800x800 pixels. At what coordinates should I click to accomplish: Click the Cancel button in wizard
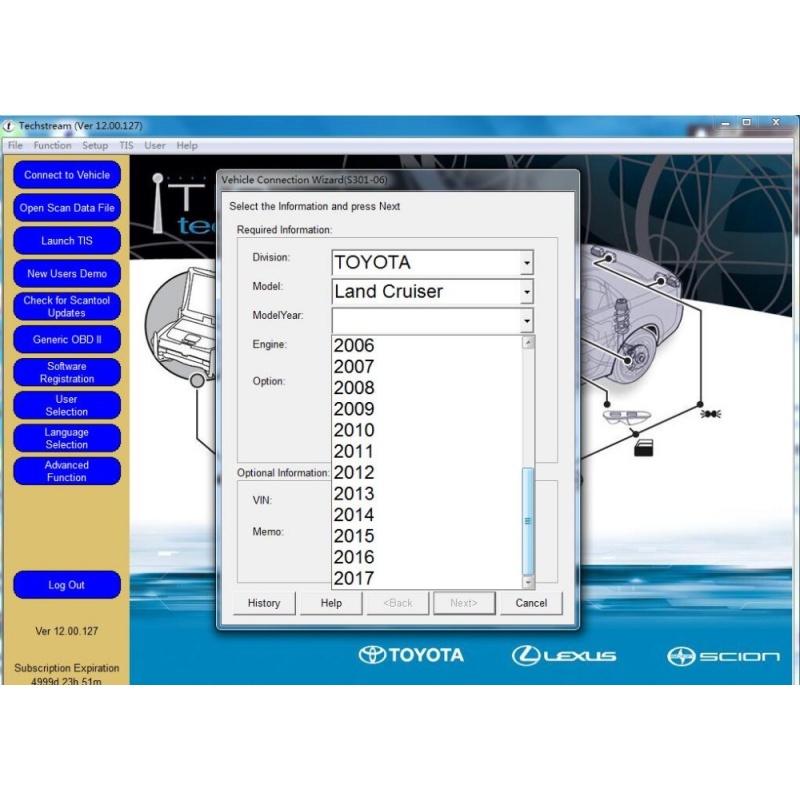[531, 603]
